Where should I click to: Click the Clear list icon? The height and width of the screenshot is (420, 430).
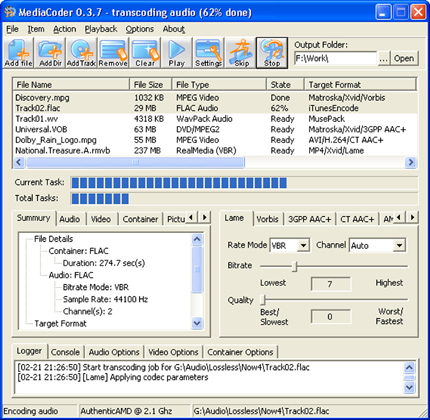point(145,53)
